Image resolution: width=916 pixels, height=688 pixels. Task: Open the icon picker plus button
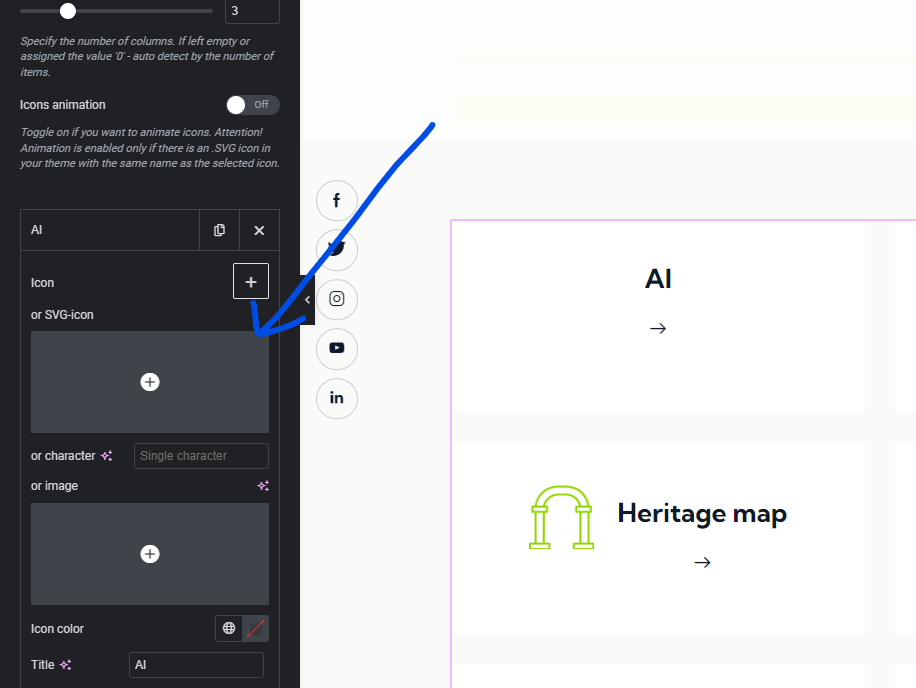tap(251, 282)
